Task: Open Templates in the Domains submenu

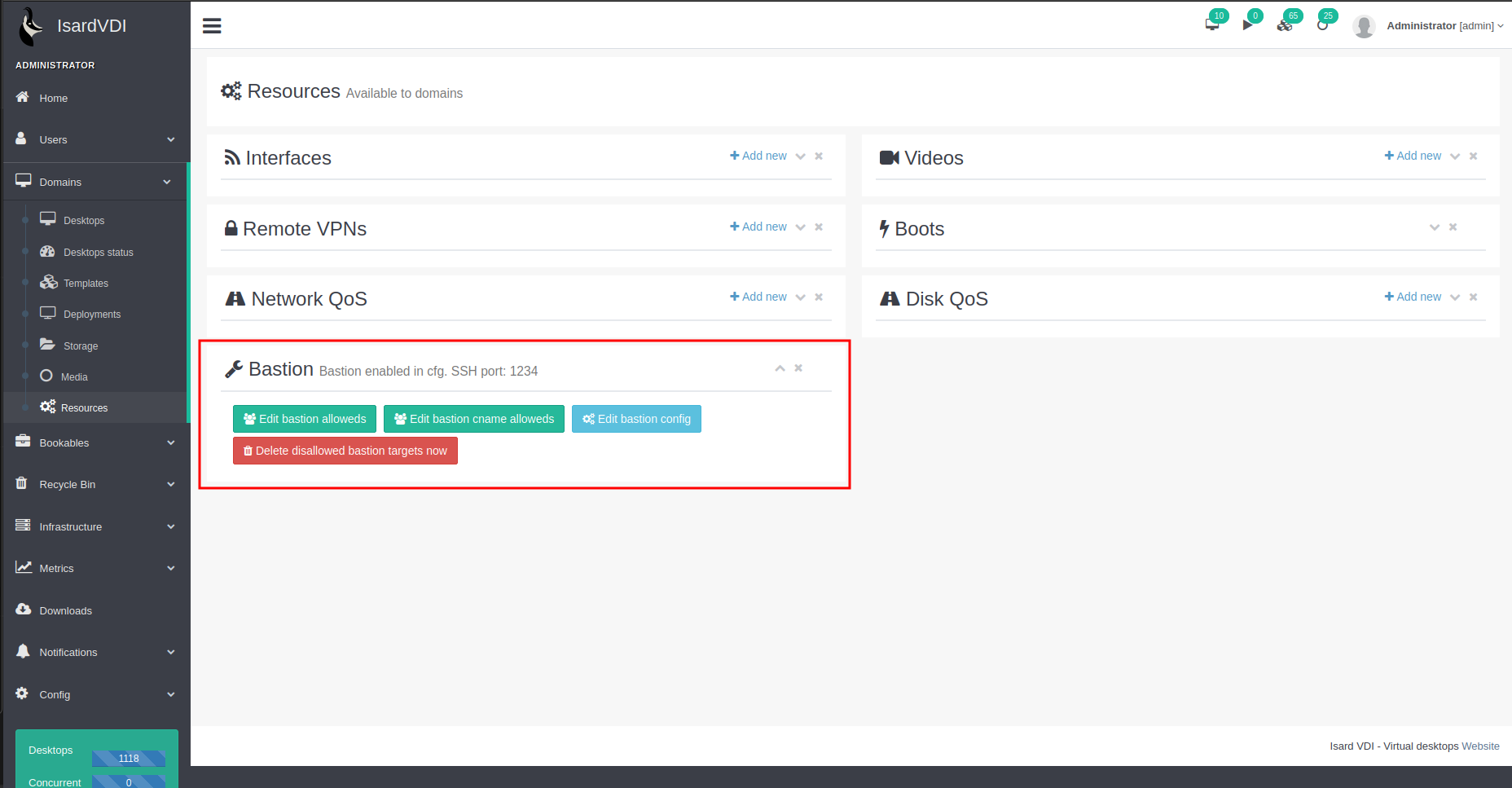Action: coord(86,284)
